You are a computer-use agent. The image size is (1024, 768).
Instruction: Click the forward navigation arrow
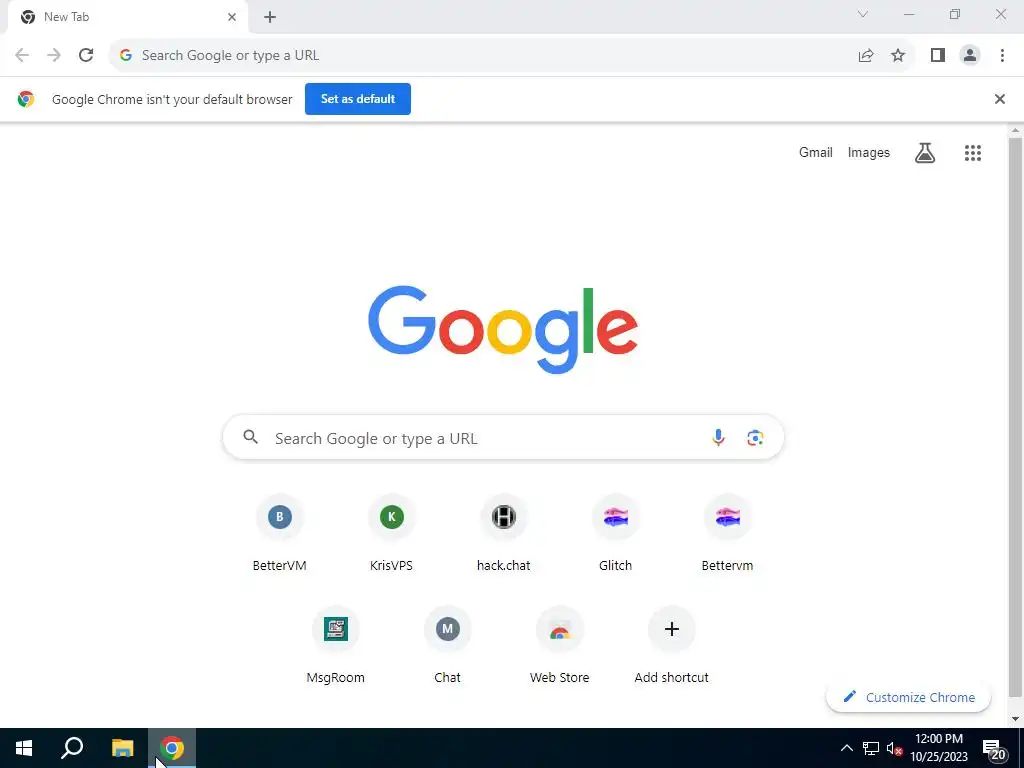click(x=54, y=56)
